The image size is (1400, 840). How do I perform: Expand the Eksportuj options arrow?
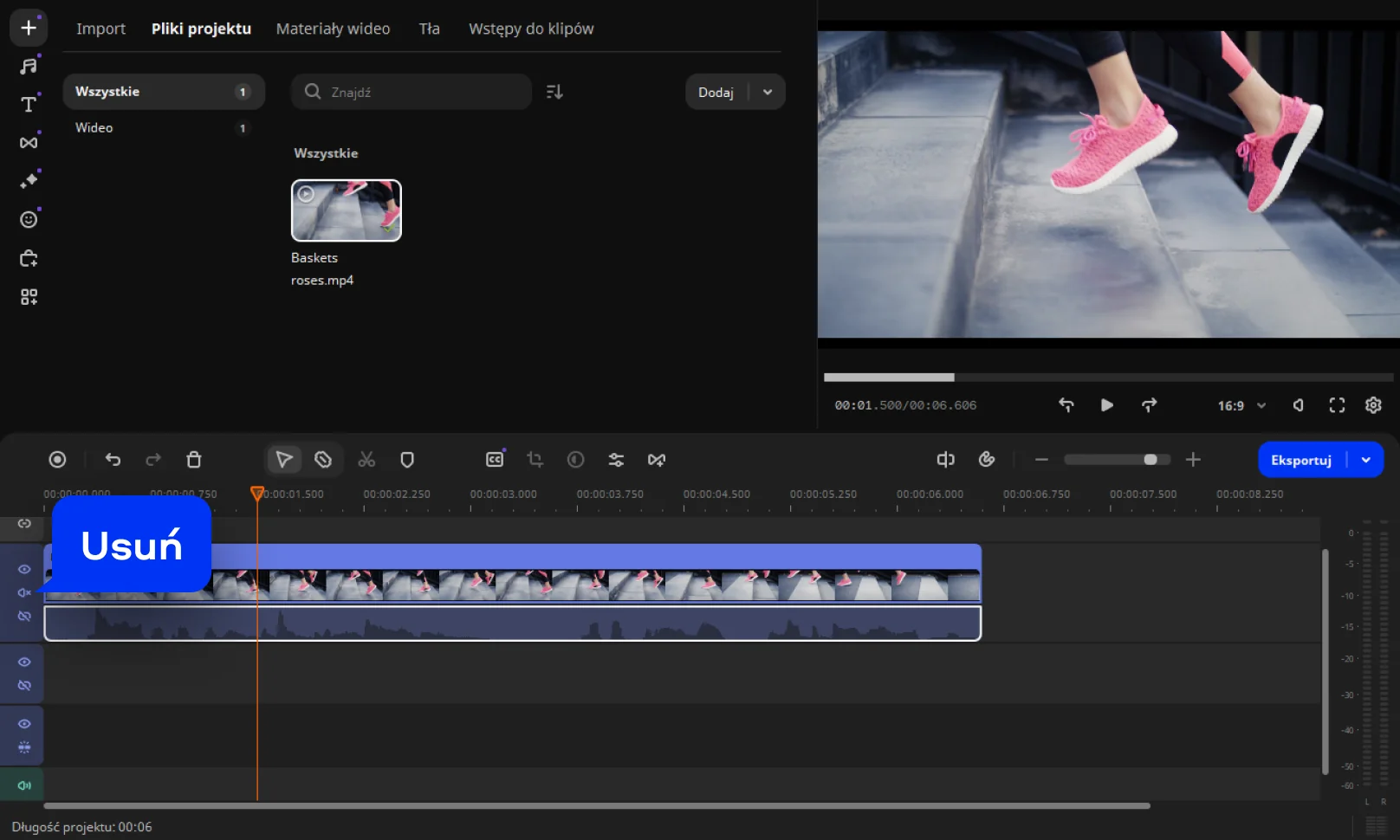click(1366, 460)
